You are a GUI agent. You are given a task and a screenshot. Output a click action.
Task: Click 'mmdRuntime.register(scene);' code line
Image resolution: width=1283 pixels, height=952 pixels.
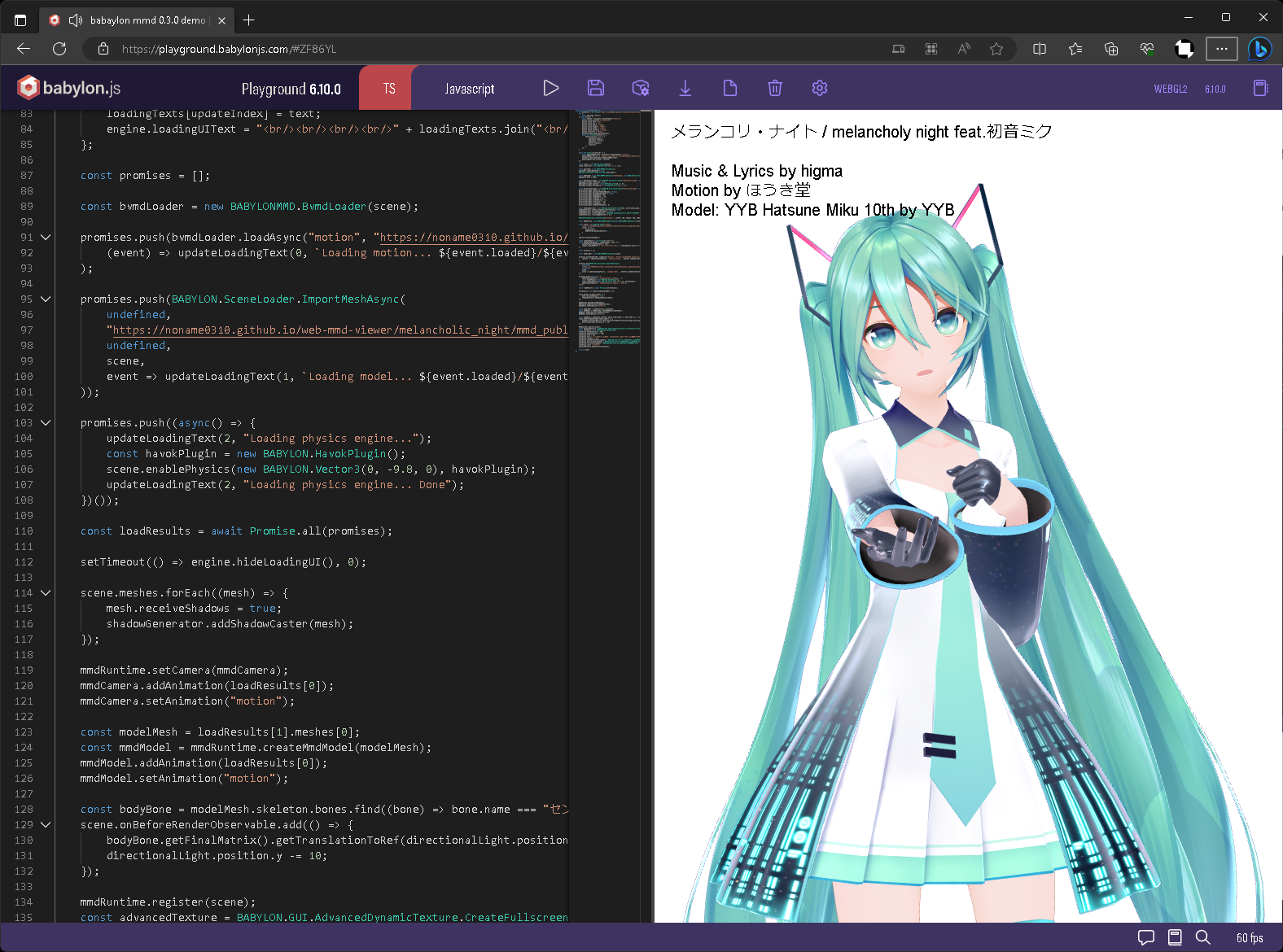tap(168, 902)
